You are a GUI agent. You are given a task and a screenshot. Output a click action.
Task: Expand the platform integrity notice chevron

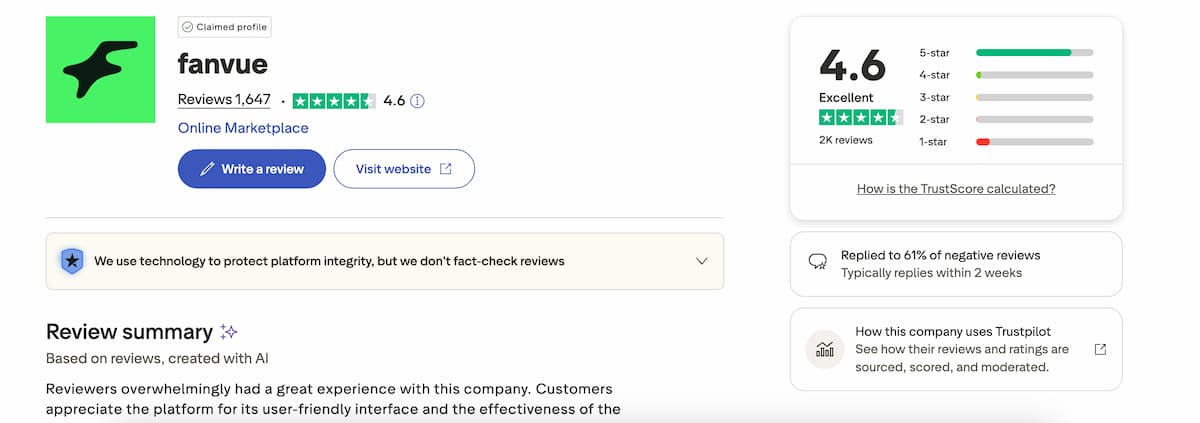click(x=702, y=261)
